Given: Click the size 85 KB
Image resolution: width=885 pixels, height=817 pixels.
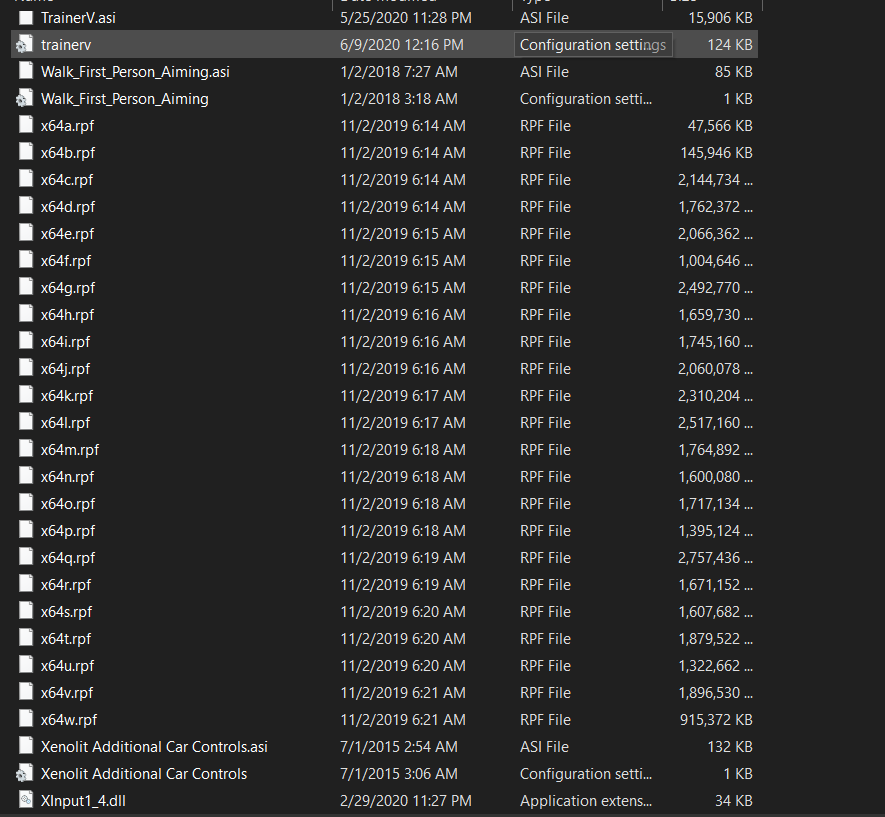Looking at the screenshot, I should [734, 72].
